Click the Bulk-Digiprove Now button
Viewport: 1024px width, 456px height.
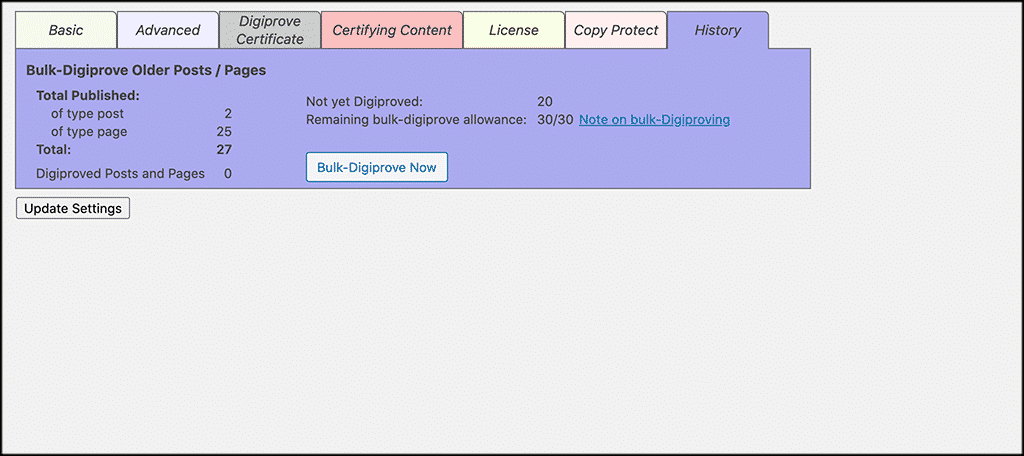[x=377, y=167]
